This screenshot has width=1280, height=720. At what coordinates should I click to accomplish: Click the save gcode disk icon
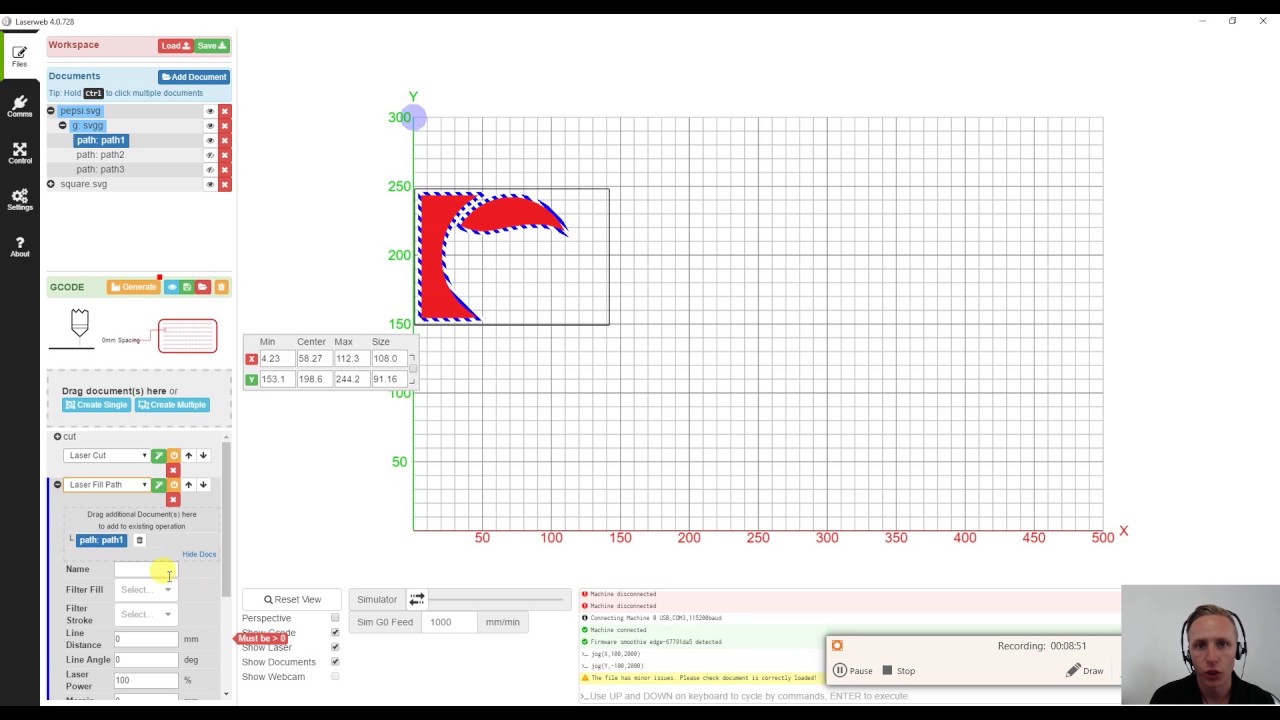point(187,287)
